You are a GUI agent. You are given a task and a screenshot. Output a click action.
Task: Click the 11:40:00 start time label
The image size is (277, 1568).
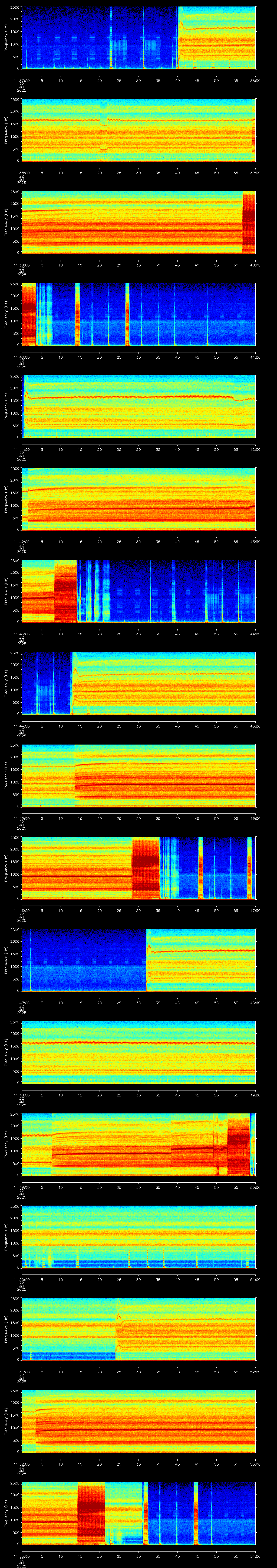(21, 357)
